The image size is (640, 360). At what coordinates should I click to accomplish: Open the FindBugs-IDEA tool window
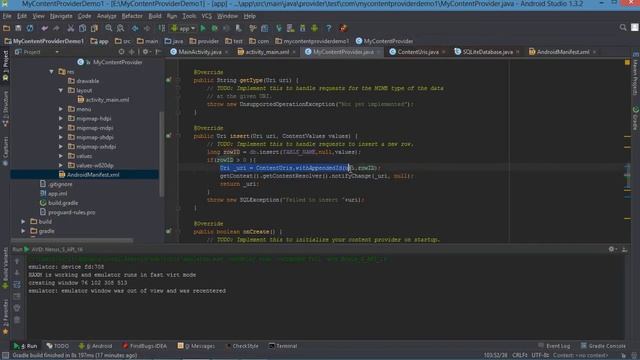click(144, 346)
